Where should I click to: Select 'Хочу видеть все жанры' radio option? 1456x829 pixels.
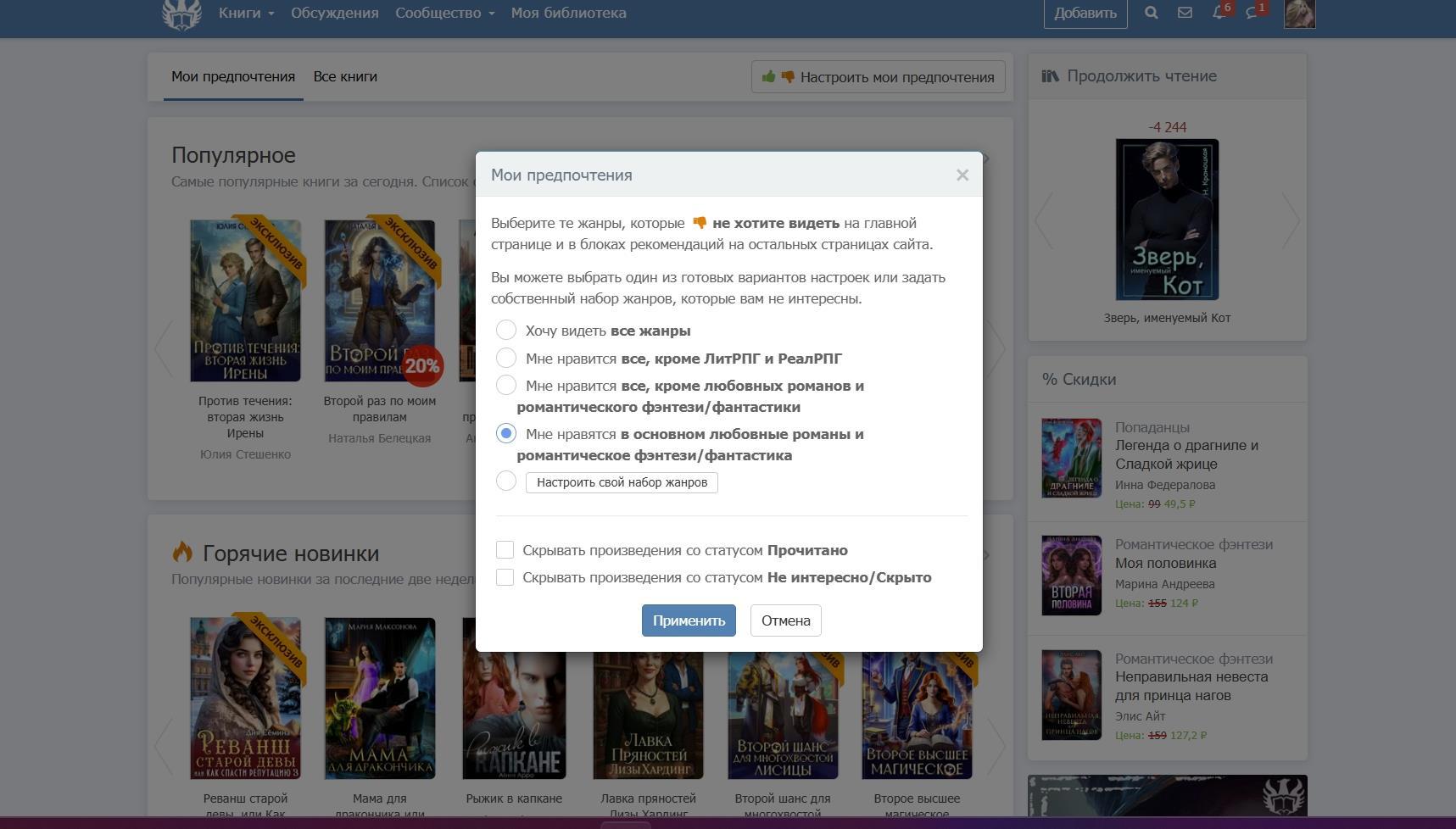(x=506, y=330)
